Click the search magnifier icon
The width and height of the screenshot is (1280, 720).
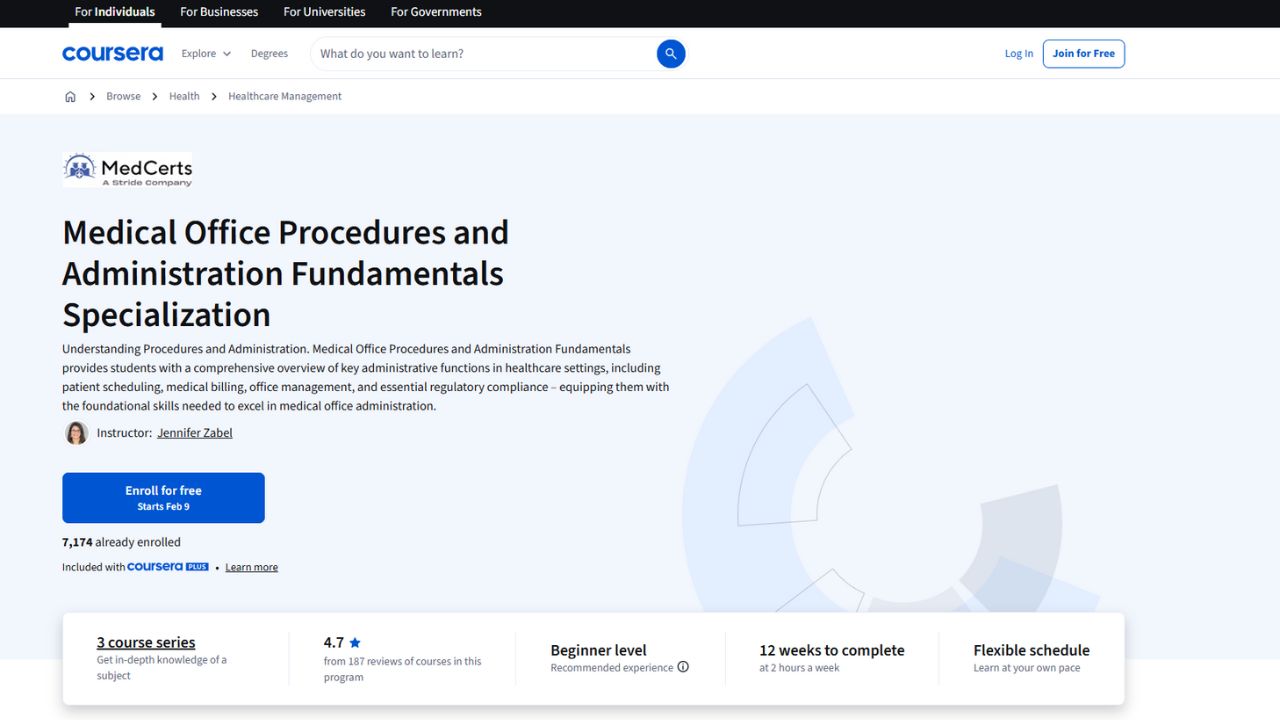point(670,53)
